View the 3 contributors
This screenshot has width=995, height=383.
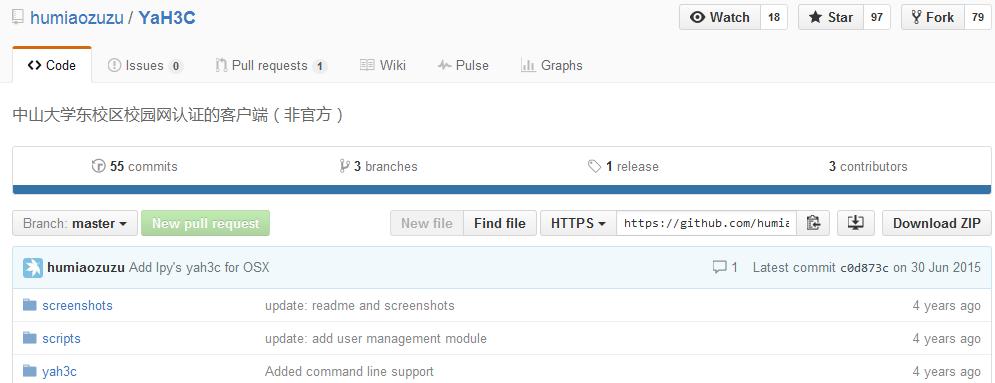[868, 167]
